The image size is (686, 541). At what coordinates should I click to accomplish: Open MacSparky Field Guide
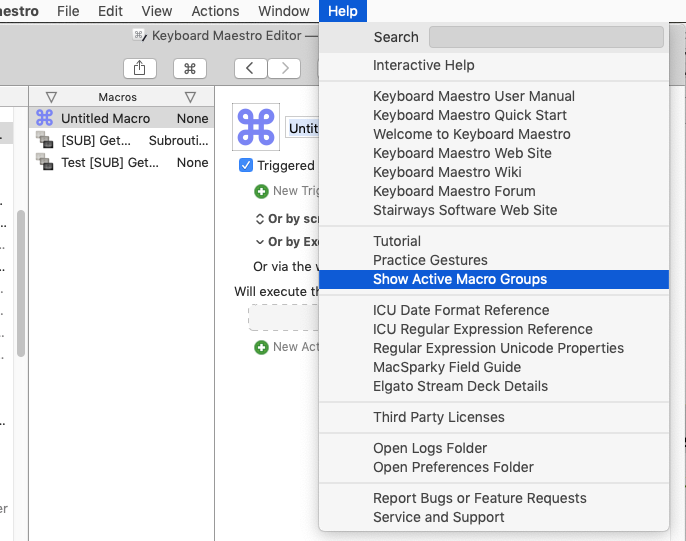(x=494, y=367)
